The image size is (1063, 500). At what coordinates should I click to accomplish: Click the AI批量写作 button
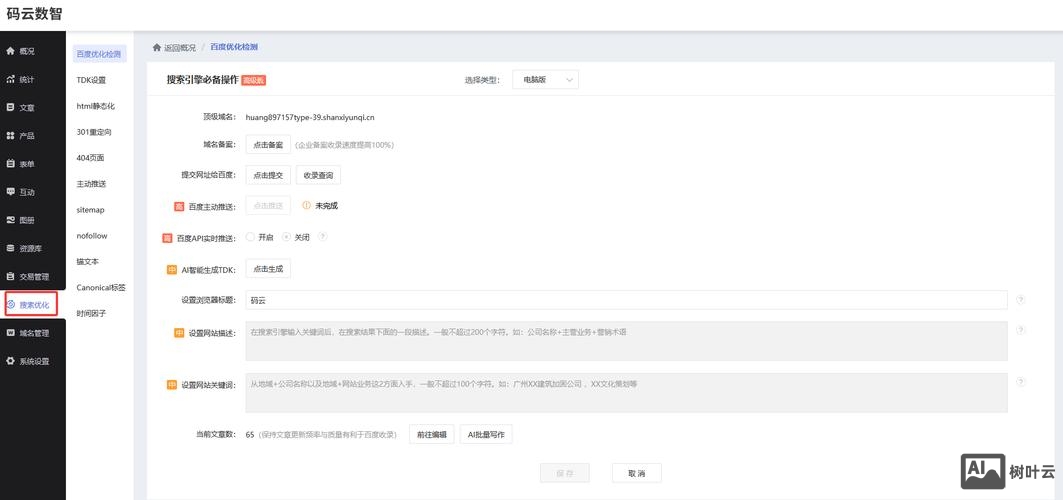coord(486,434)
